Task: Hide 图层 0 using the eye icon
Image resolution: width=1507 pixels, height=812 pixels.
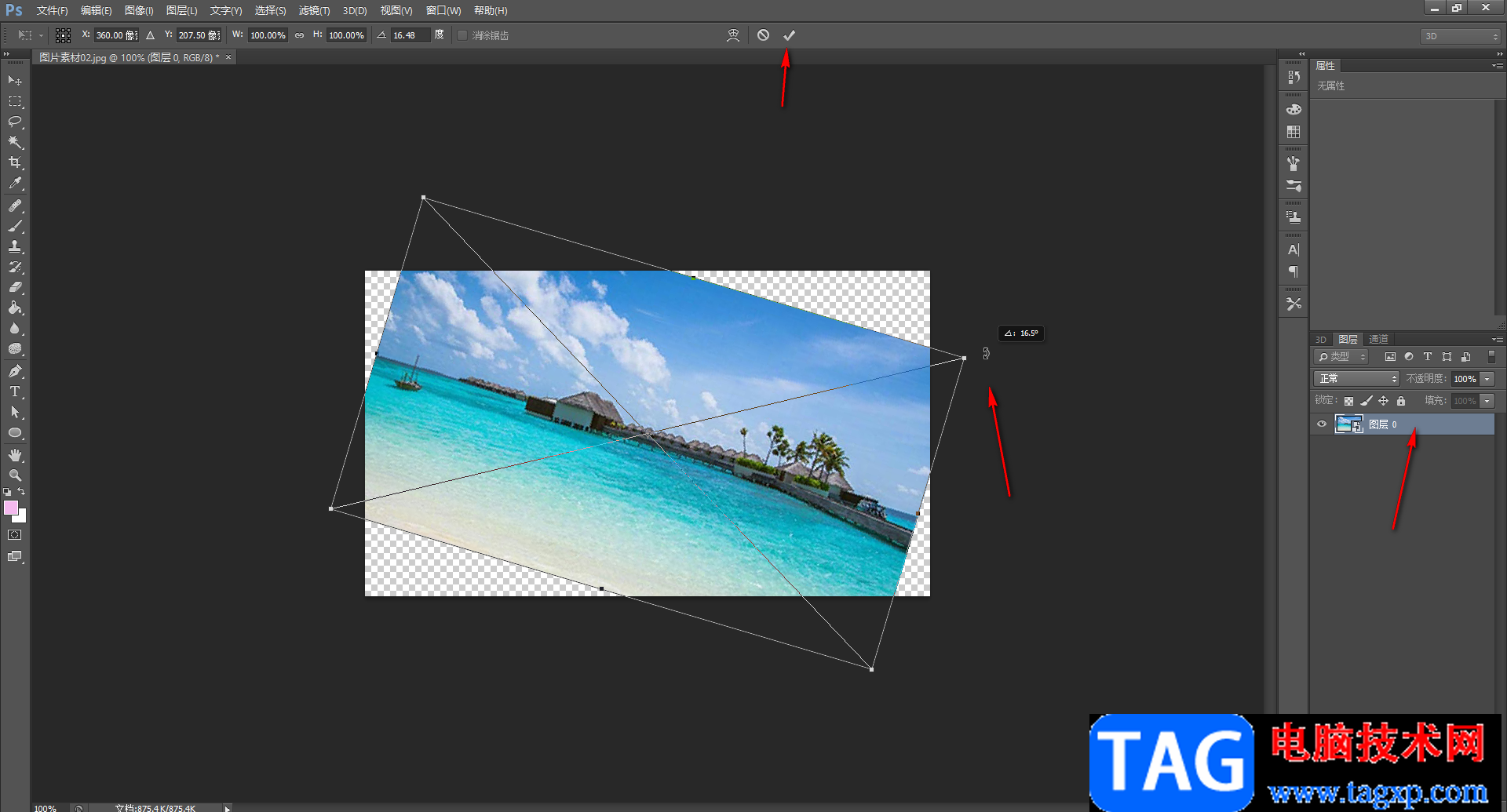Action: tap(1322, 424)
